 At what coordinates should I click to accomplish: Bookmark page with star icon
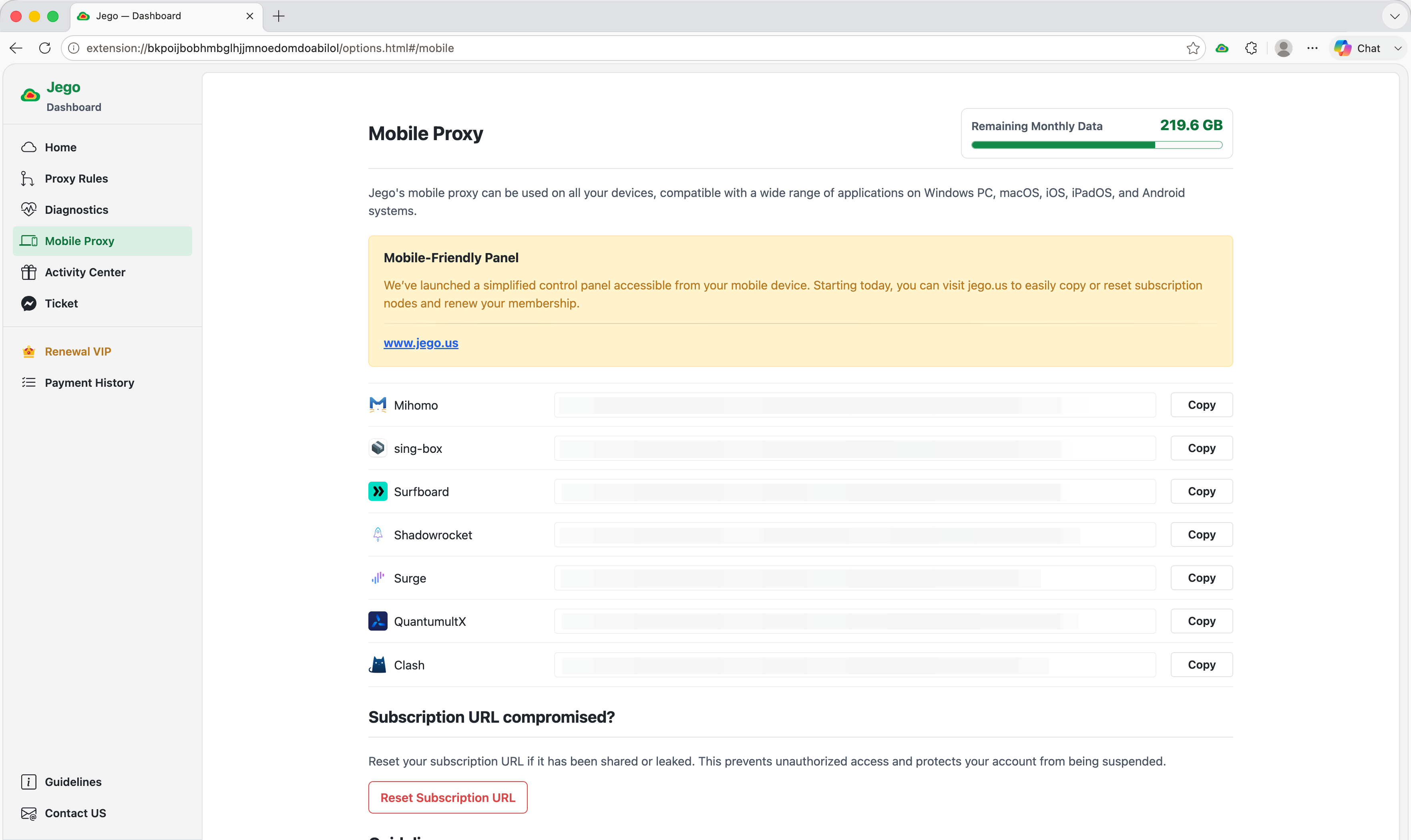[1192, 48]
